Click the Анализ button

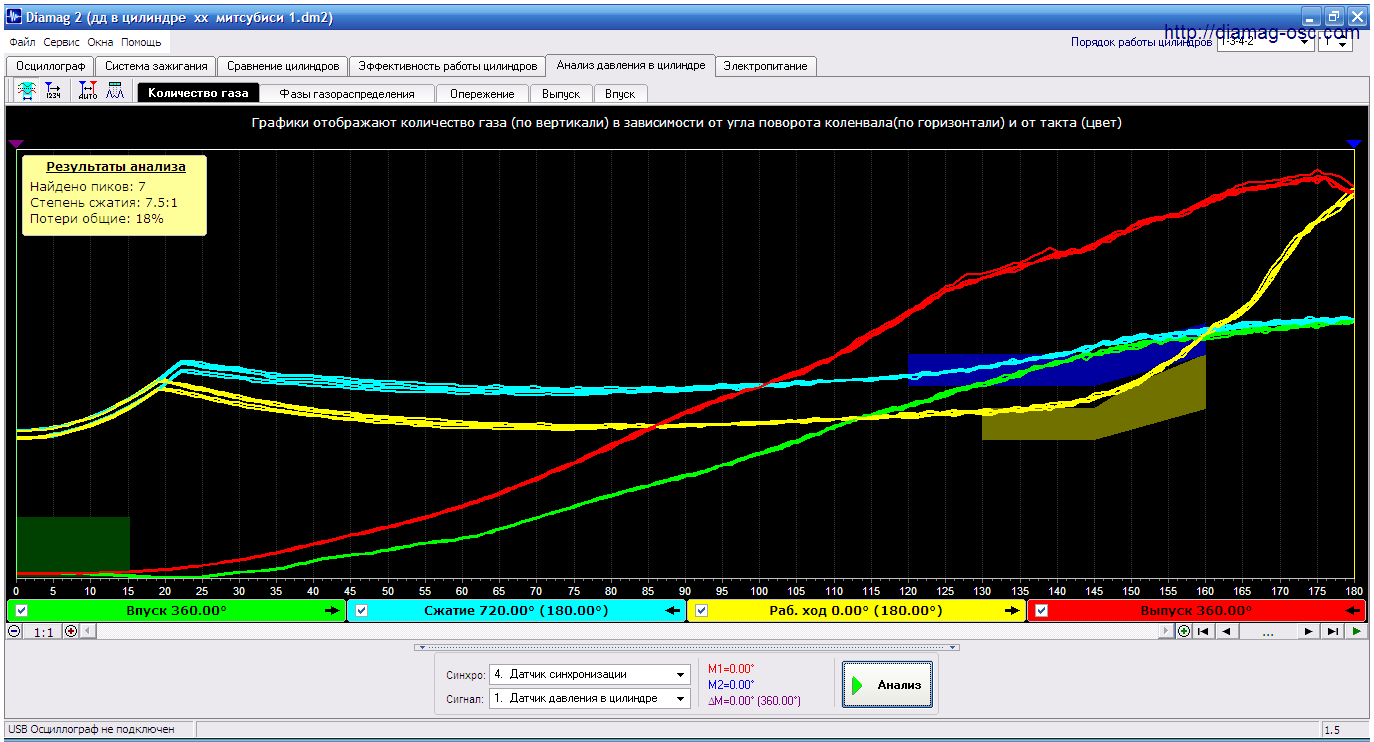(x=887, y=685)
